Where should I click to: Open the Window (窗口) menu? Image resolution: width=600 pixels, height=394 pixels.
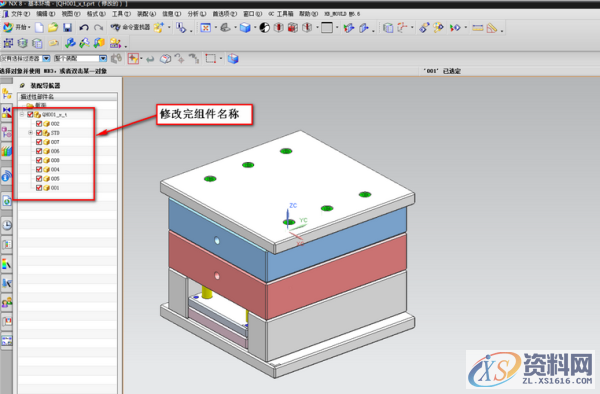pyautogui.click(x=253, y=14)
